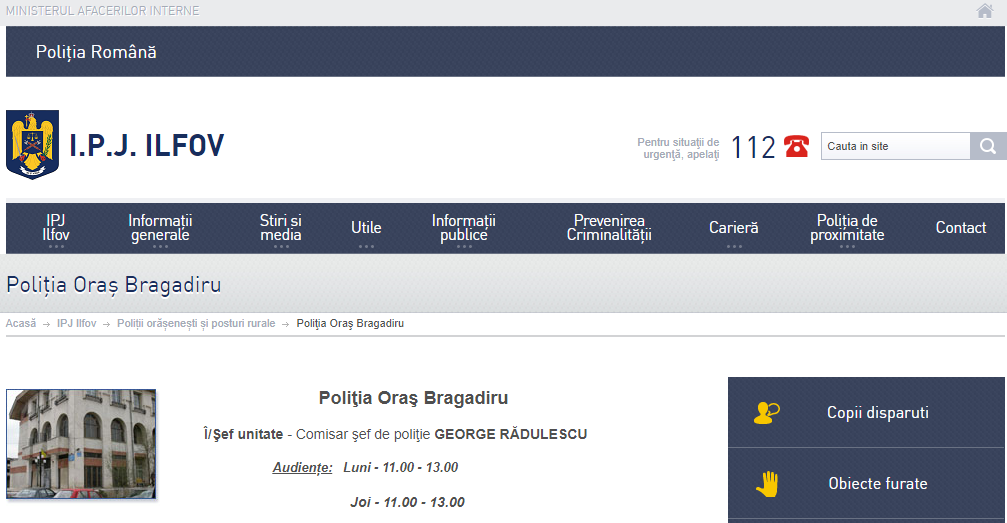Image resolution: width=1007 pixels, height=523 pixels.
Task: Go to Acasă in the breadcrumb
Action: click(21, 323)
